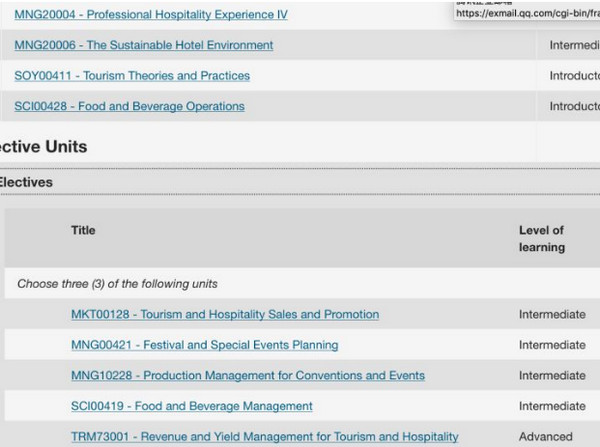Click Intermediate level beside MKT00128 unit
The image size is (600, 447).
[552, 314]
